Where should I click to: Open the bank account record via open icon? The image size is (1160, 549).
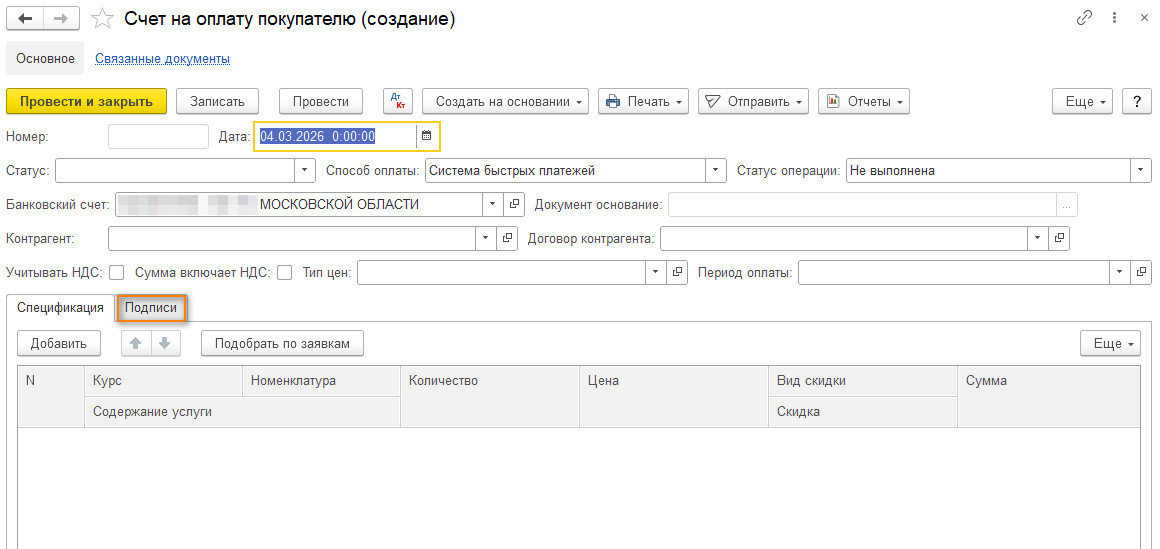click(x=513, y=203)
